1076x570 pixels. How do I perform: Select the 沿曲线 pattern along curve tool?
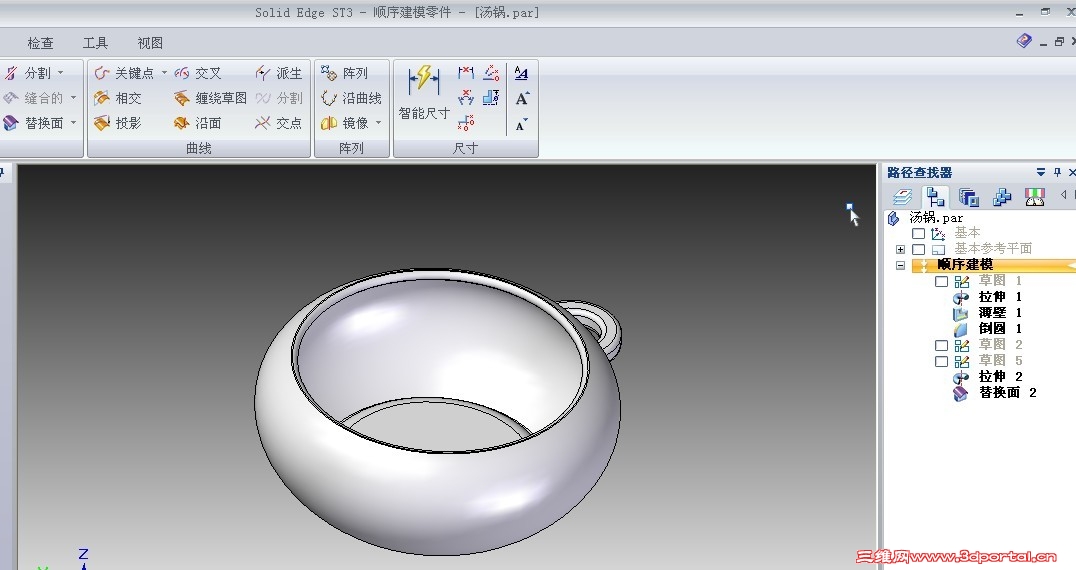tap(351, 98)
